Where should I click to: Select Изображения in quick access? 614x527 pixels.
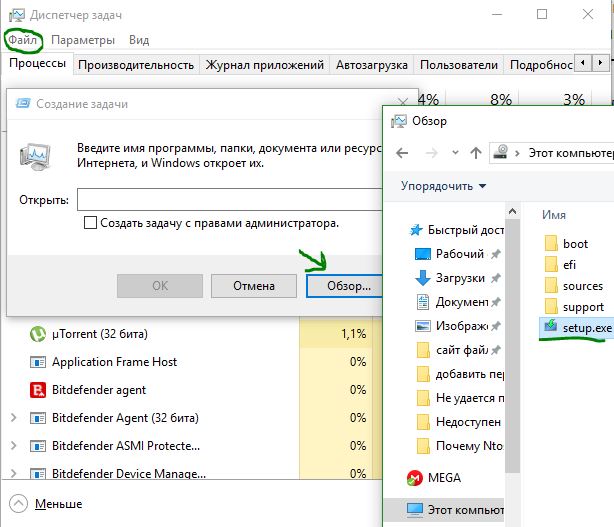click(x=452, y=326)
